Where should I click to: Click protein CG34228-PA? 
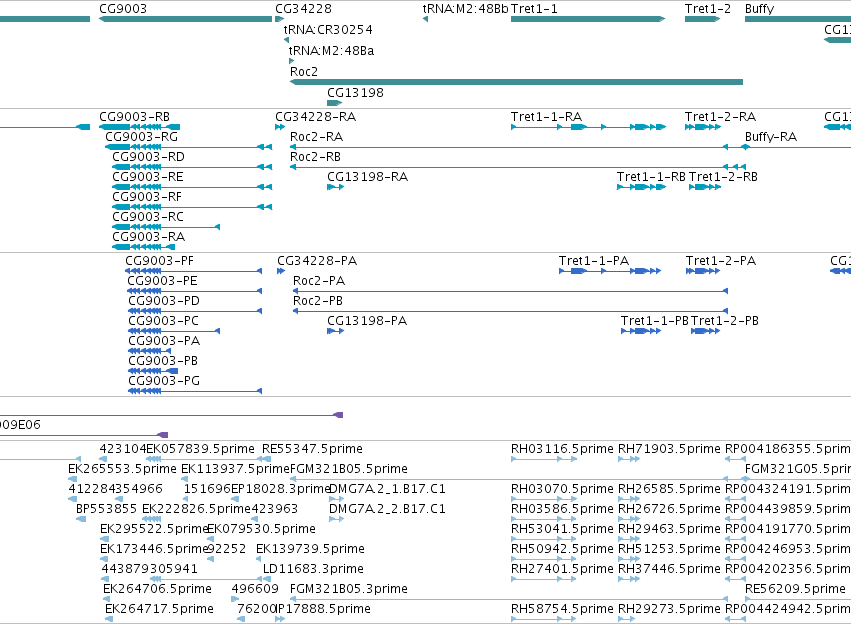click(x=317, y=262)
